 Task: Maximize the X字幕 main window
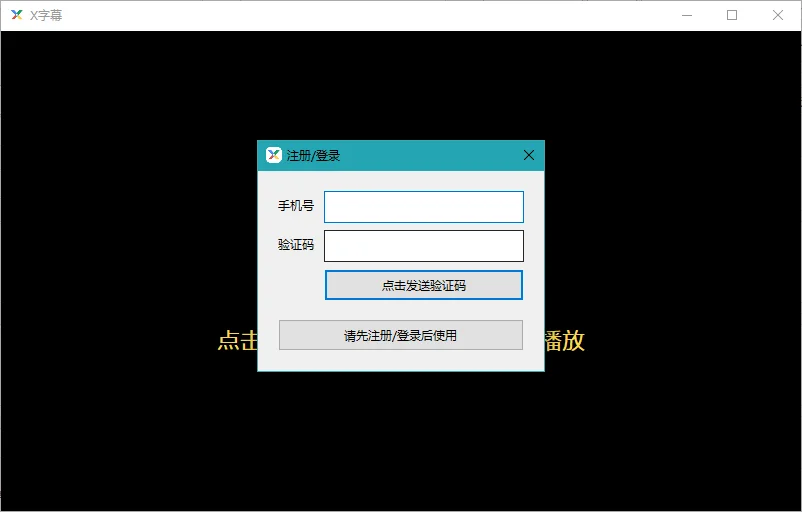[x=732, y=15]
